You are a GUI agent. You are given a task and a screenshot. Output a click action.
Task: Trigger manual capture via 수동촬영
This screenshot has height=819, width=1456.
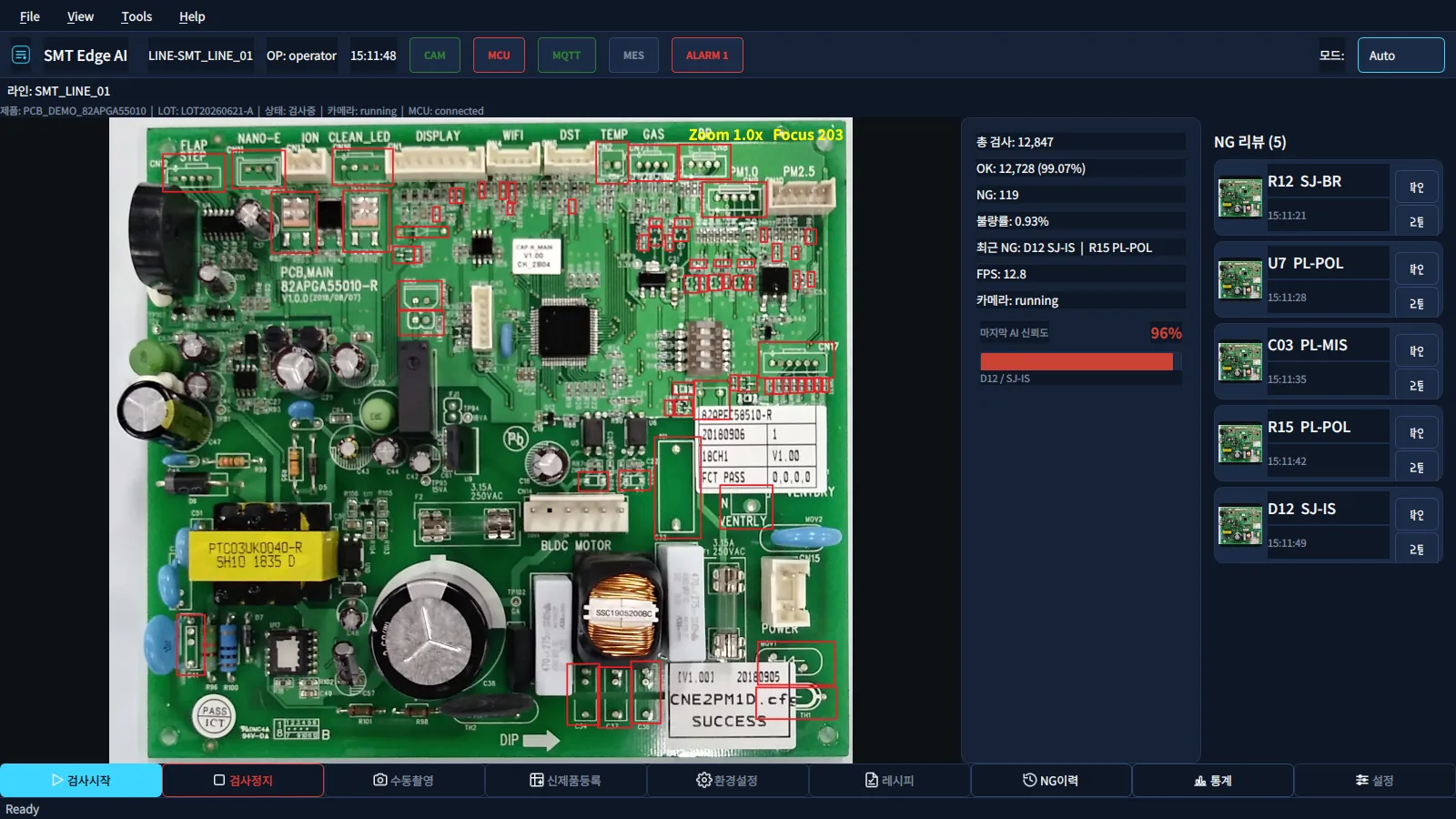pos(404,780)
